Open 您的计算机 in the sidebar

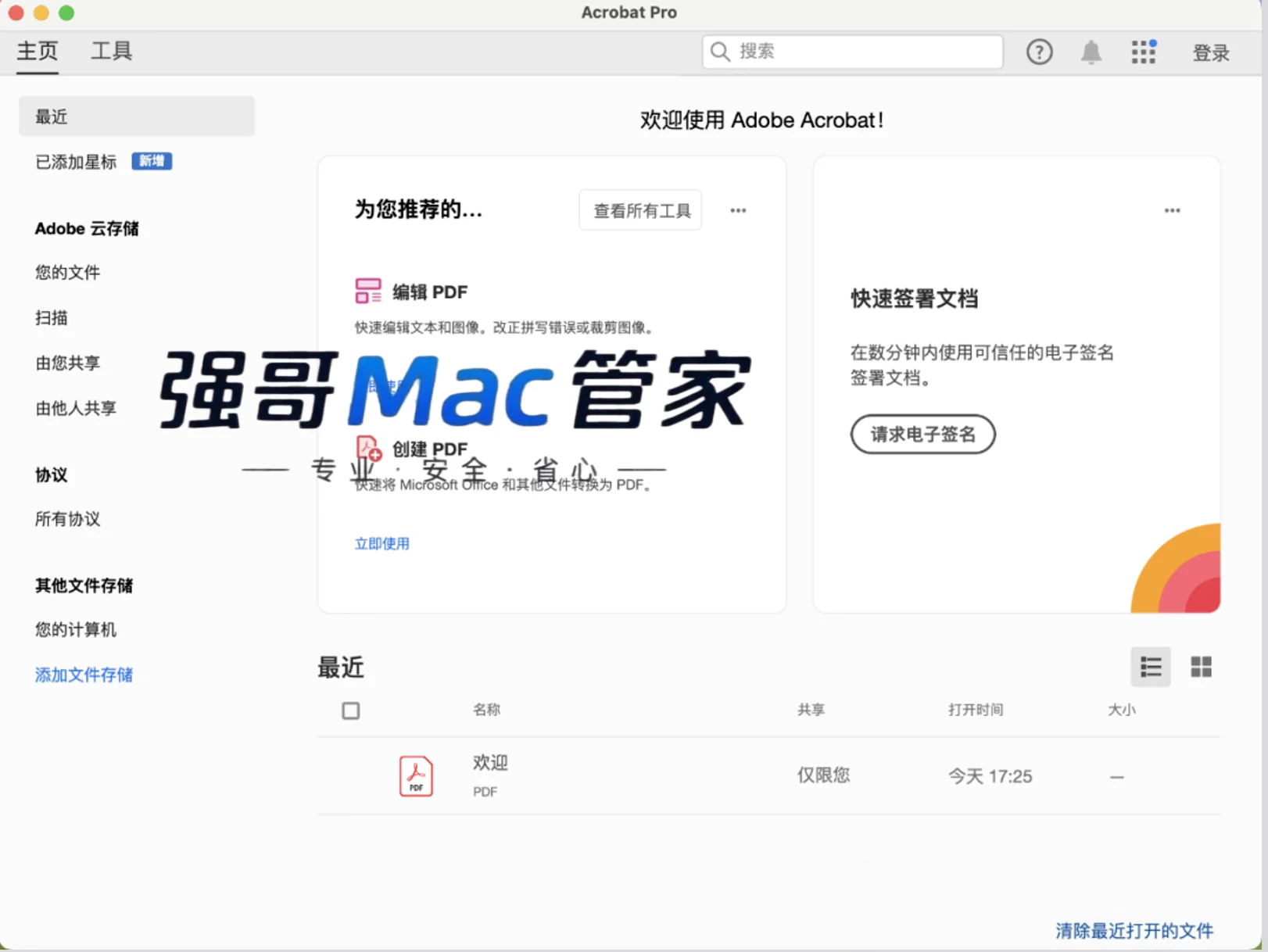click(76, 630)
